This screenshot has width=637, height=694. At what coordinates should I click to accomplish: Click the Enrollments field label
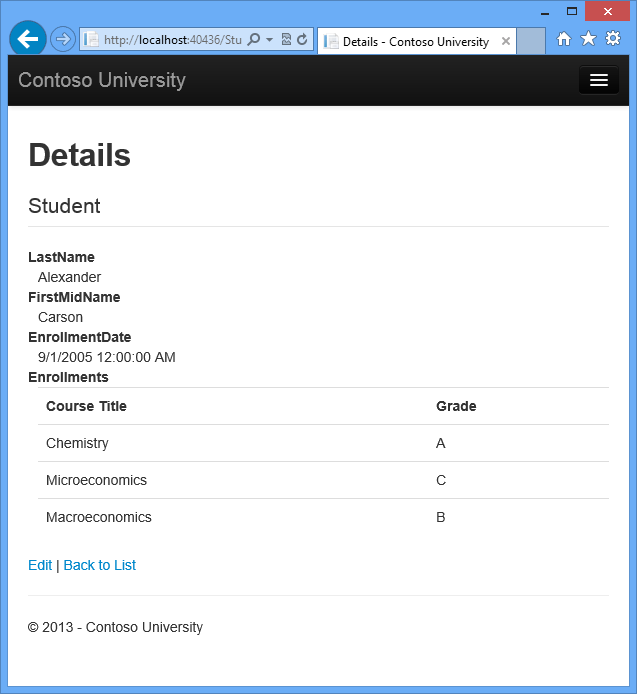click(x=68, y=377)
